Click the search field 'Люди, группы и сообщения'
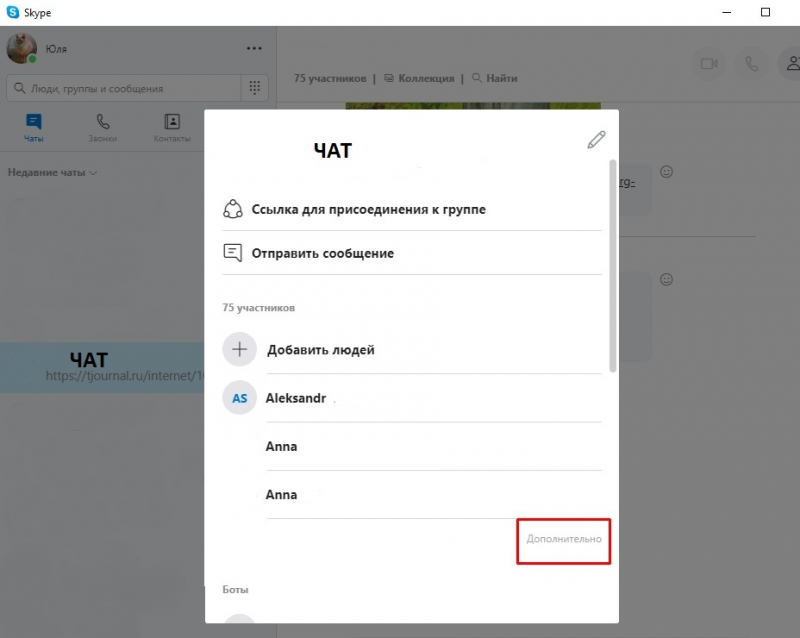 [123, 88]
